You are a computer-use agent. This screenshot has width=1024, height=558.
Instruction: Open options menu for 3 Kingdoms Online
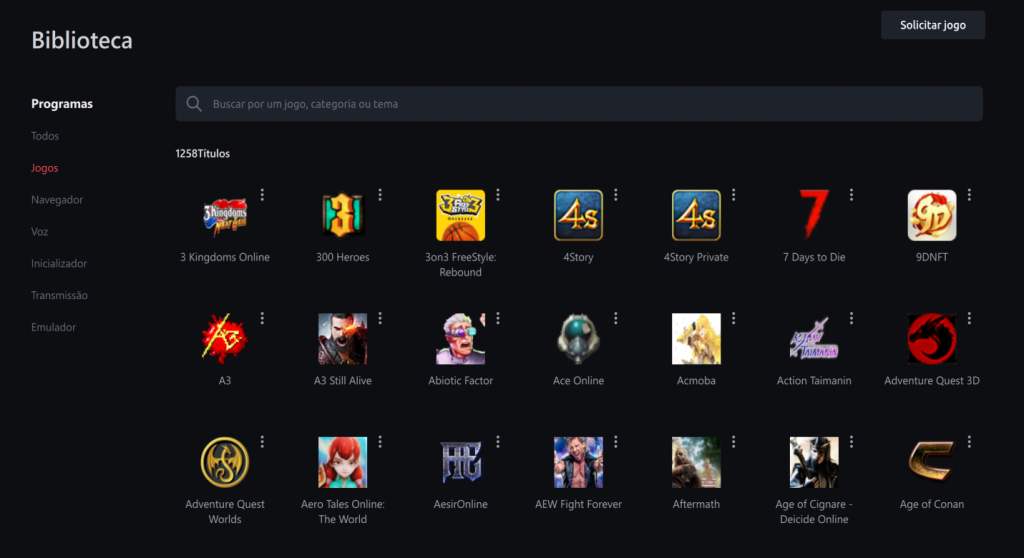click(263, 195)
